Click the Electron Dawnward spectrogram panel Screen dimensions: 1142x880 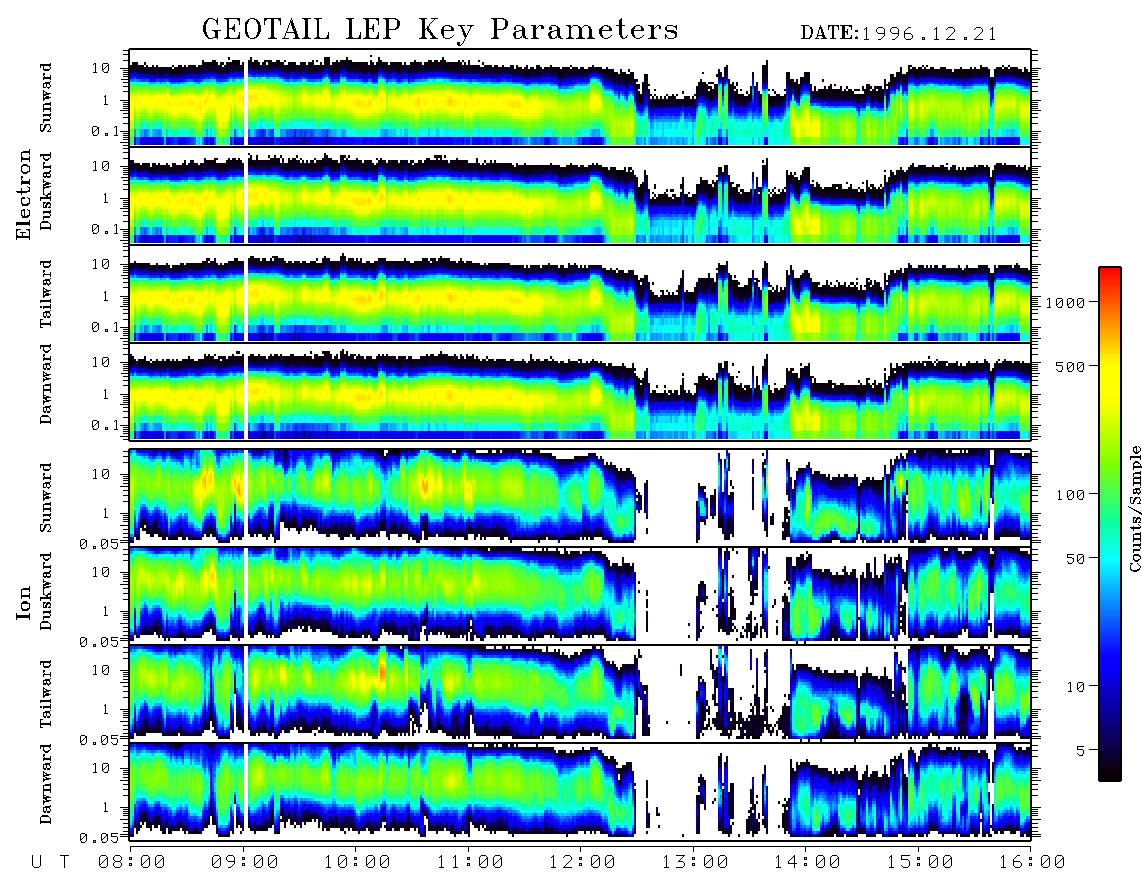580,392
